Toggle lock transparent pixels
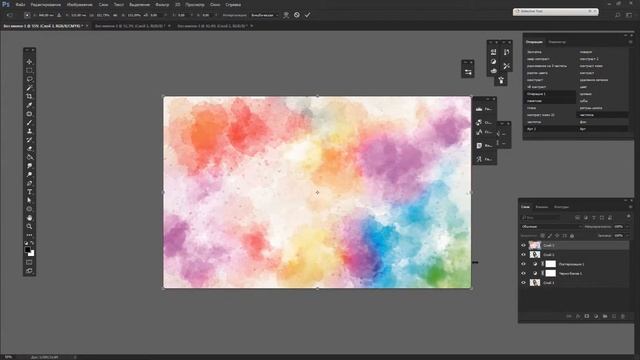The height and width of the screenshot is (360, 640). [x=542, y=236]
